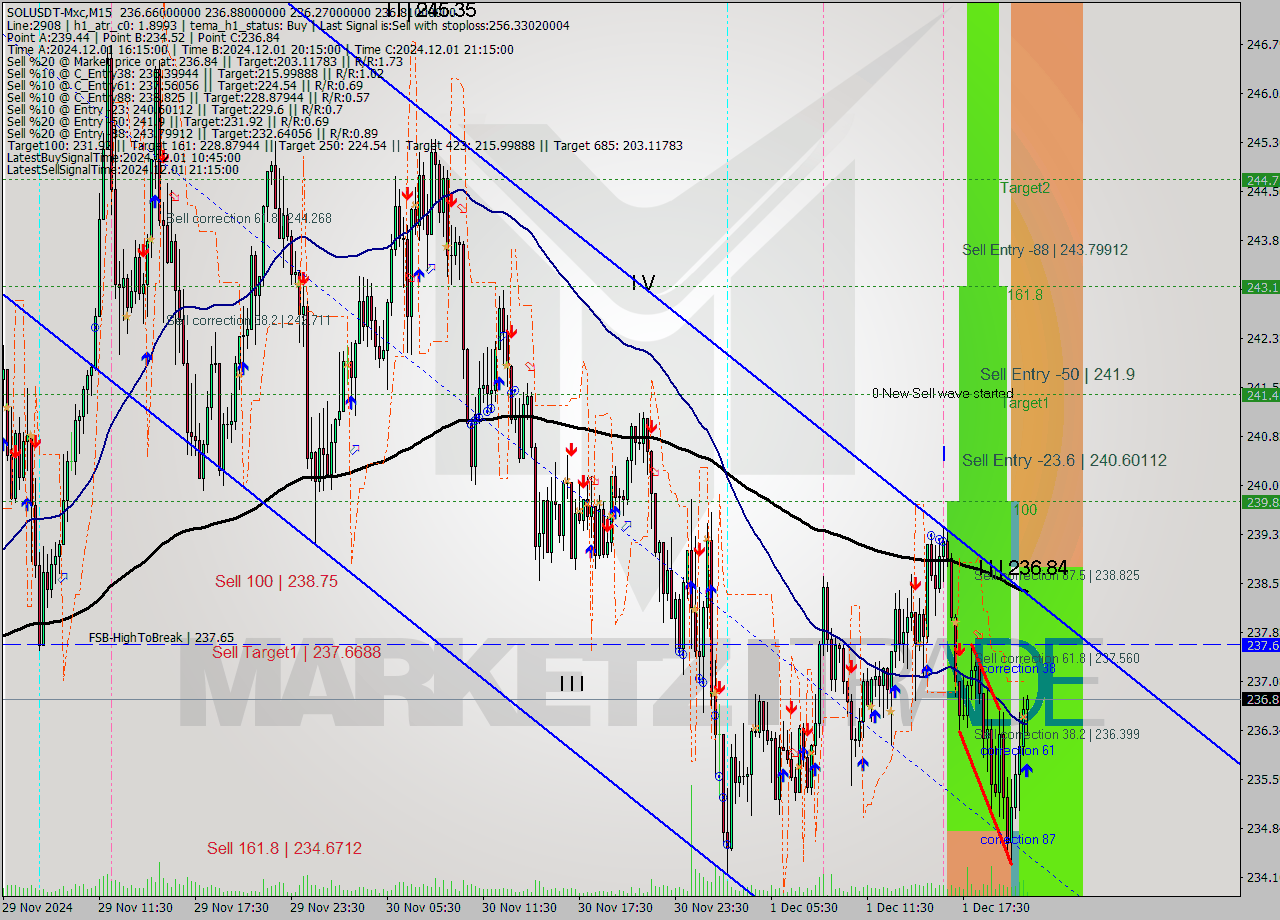Select the 'Sell %10 @ C_Entry38' row
The width and height of the screenshot is (1280, 920).
click(195, 73)
